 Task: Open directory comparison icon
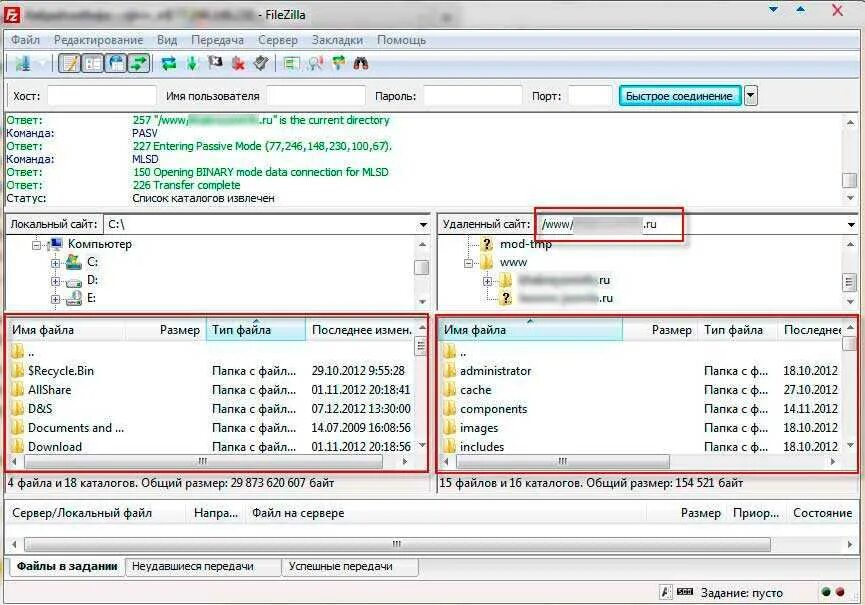[313, 64]
